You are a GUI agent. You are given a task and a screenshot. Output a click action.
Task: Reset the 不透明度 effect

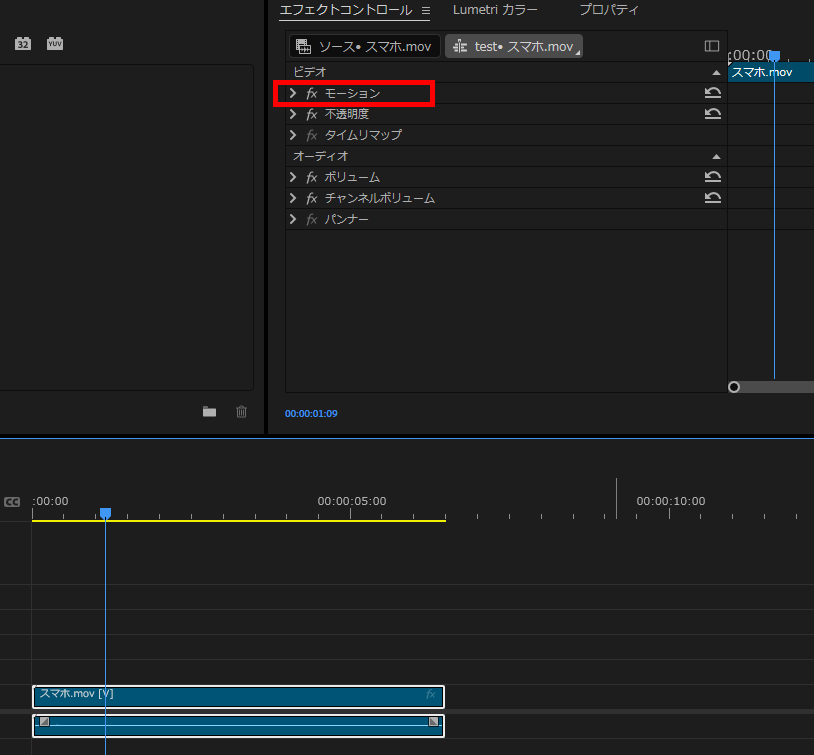[x=713, y=114]
